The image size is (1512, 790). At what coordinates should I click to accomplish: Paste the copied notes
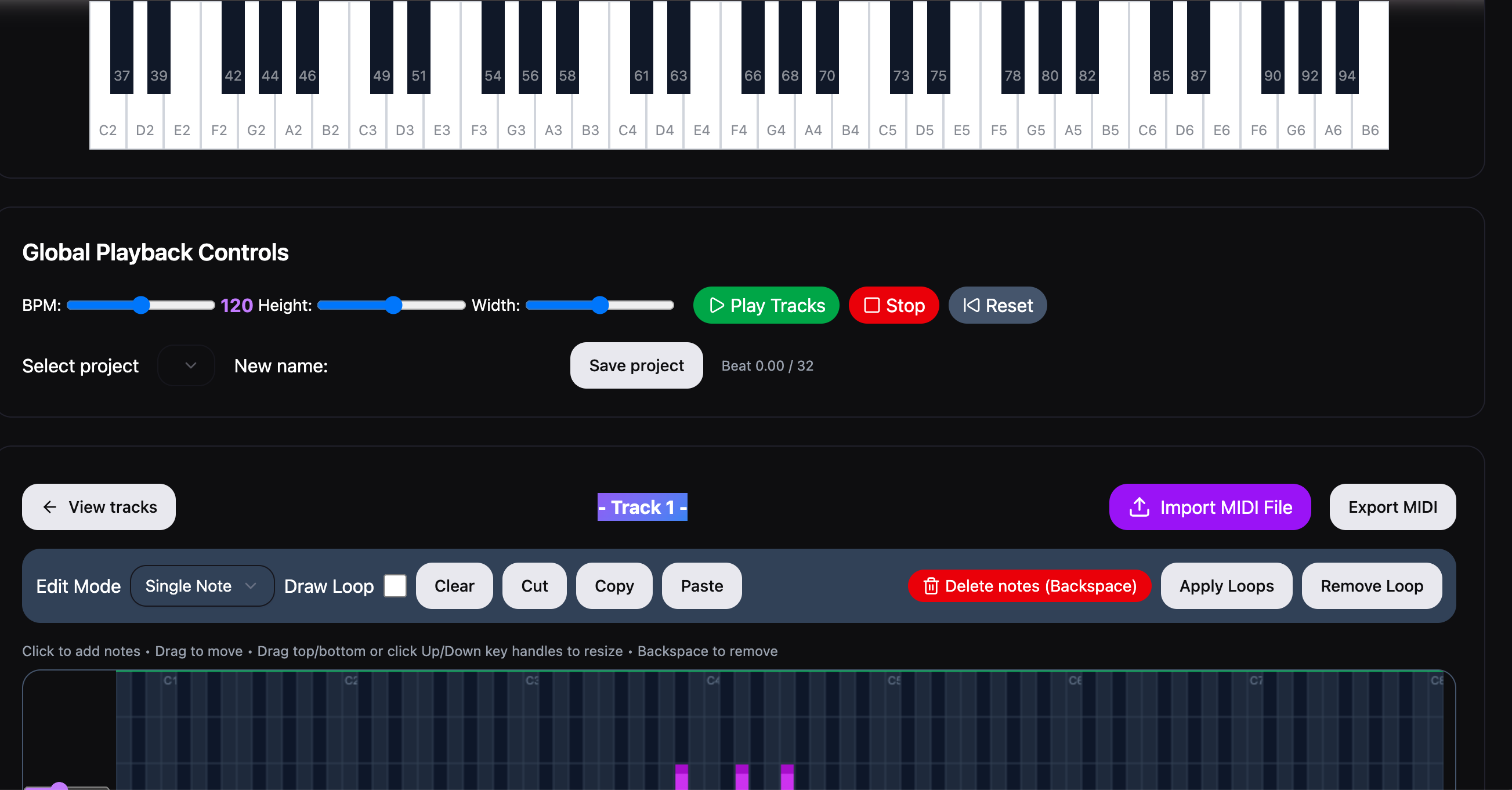click(x=701, y=586)
